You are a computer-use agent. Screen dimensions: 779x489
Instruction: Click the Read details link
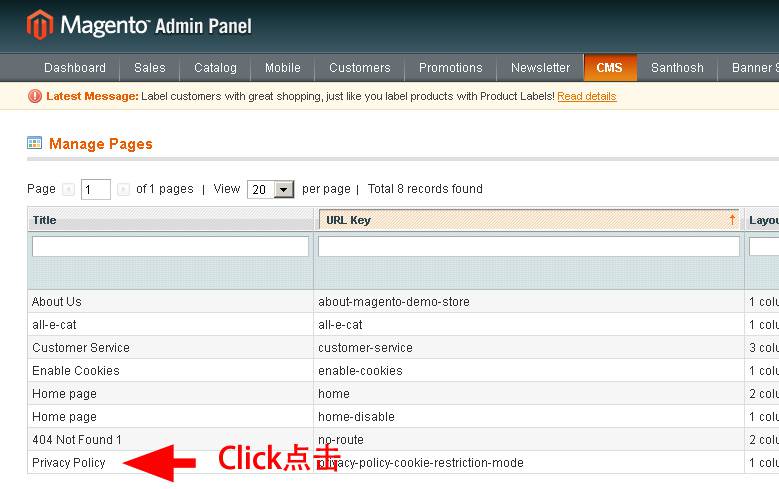coord(586,97)
